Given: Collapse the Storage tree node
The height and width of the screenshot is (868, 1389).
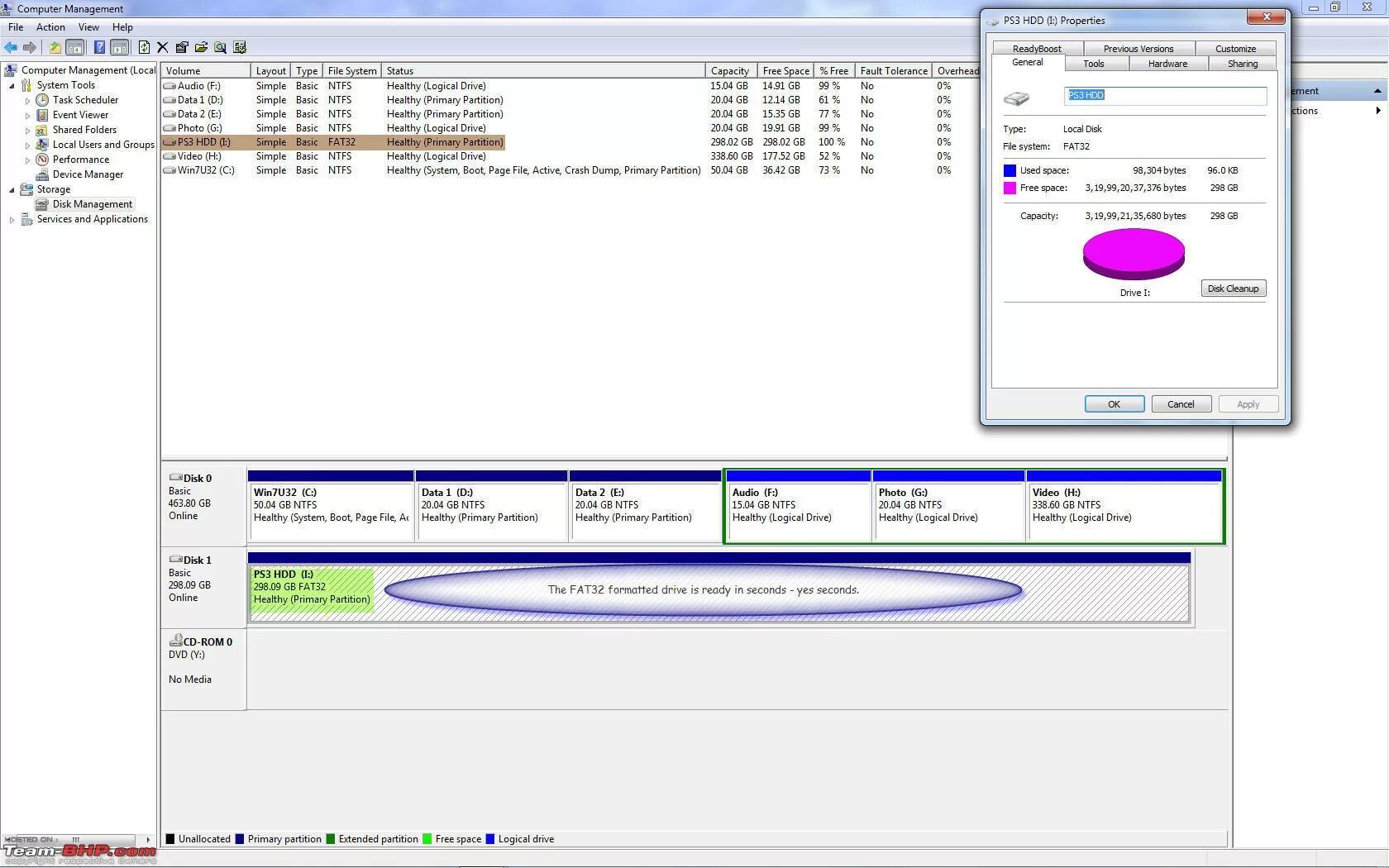Looking at the screenshot, I should click(12, 190).
